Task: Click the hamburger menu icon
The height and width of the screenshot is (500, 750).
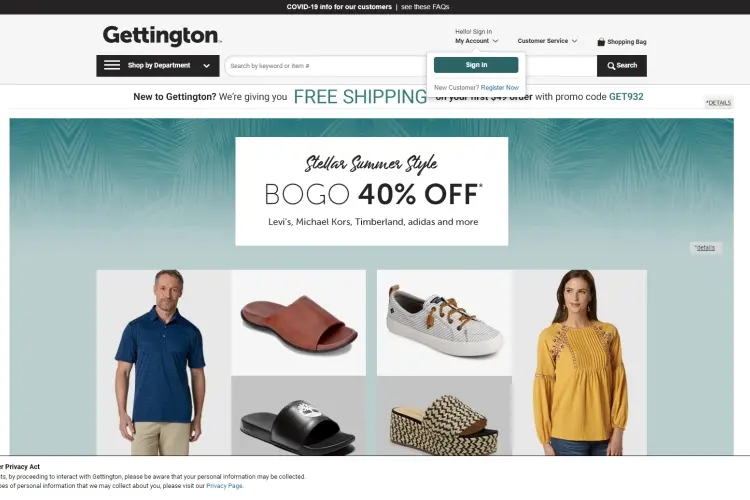Action: click(x=112, y=65)
